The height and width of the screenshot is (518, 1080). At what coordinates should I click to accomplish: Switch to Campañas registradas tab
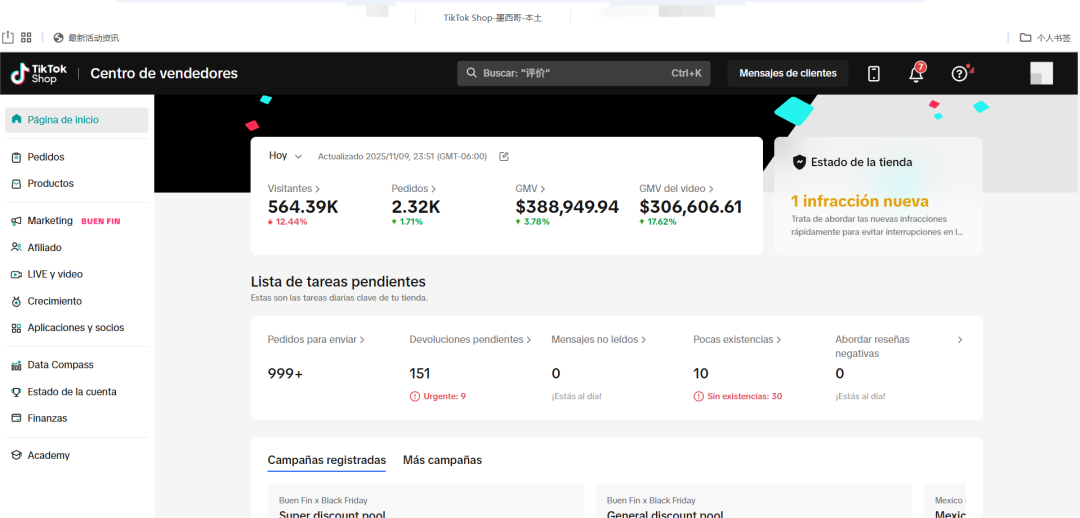point(326,460)
